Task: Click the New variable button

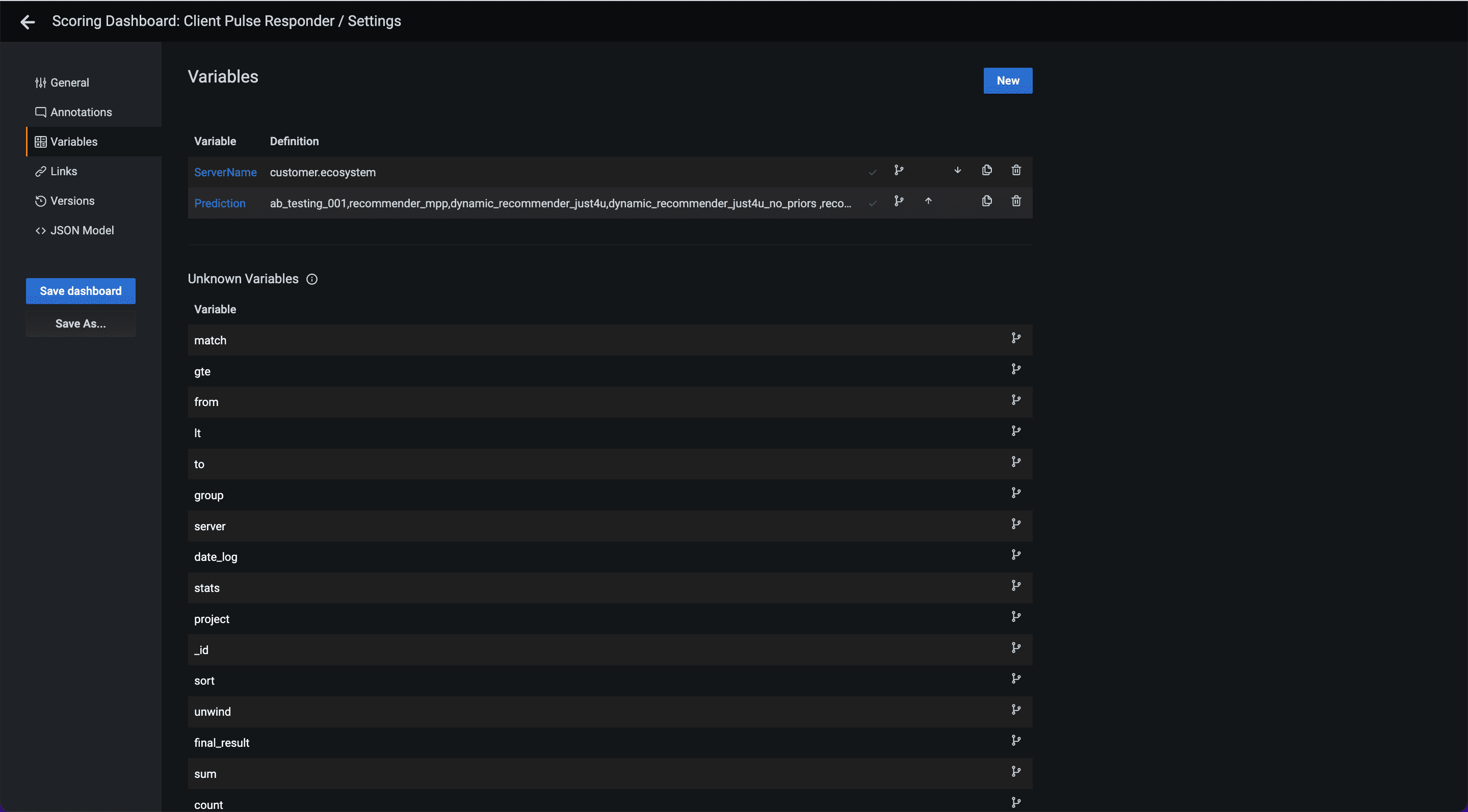Action: (x=1007, y=80)
